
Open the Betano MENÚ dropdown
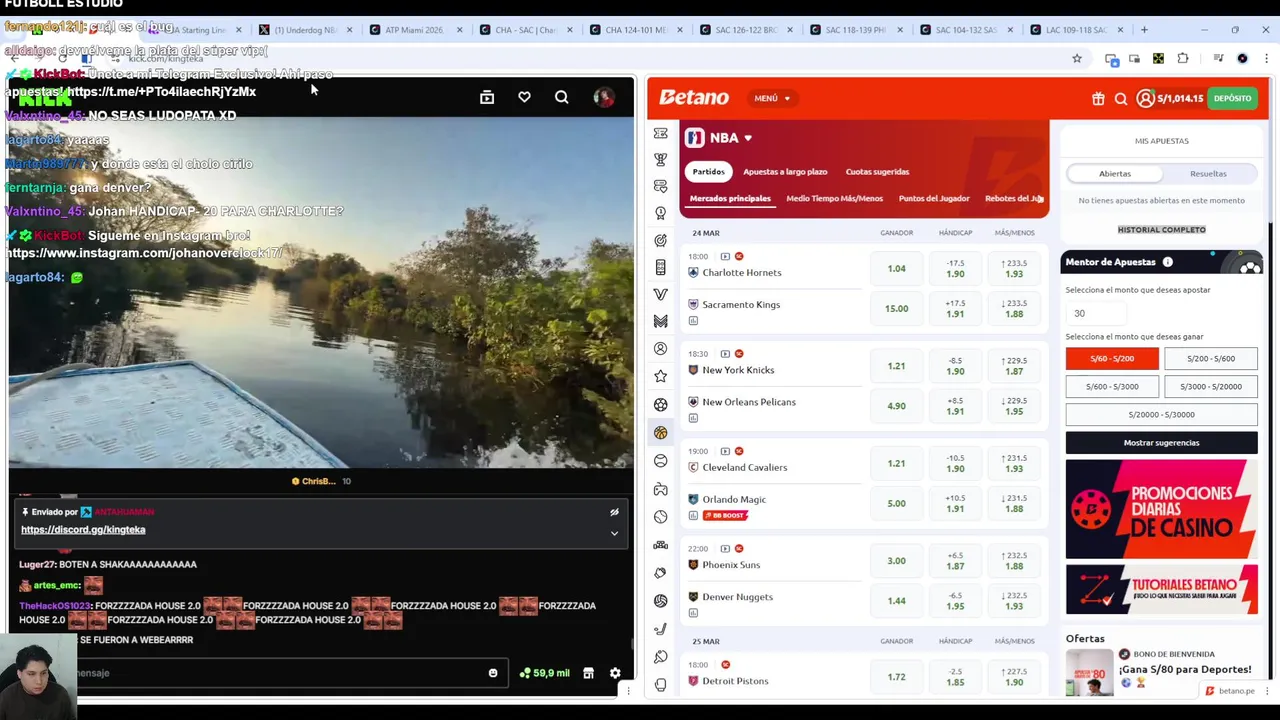pos(772,98)
